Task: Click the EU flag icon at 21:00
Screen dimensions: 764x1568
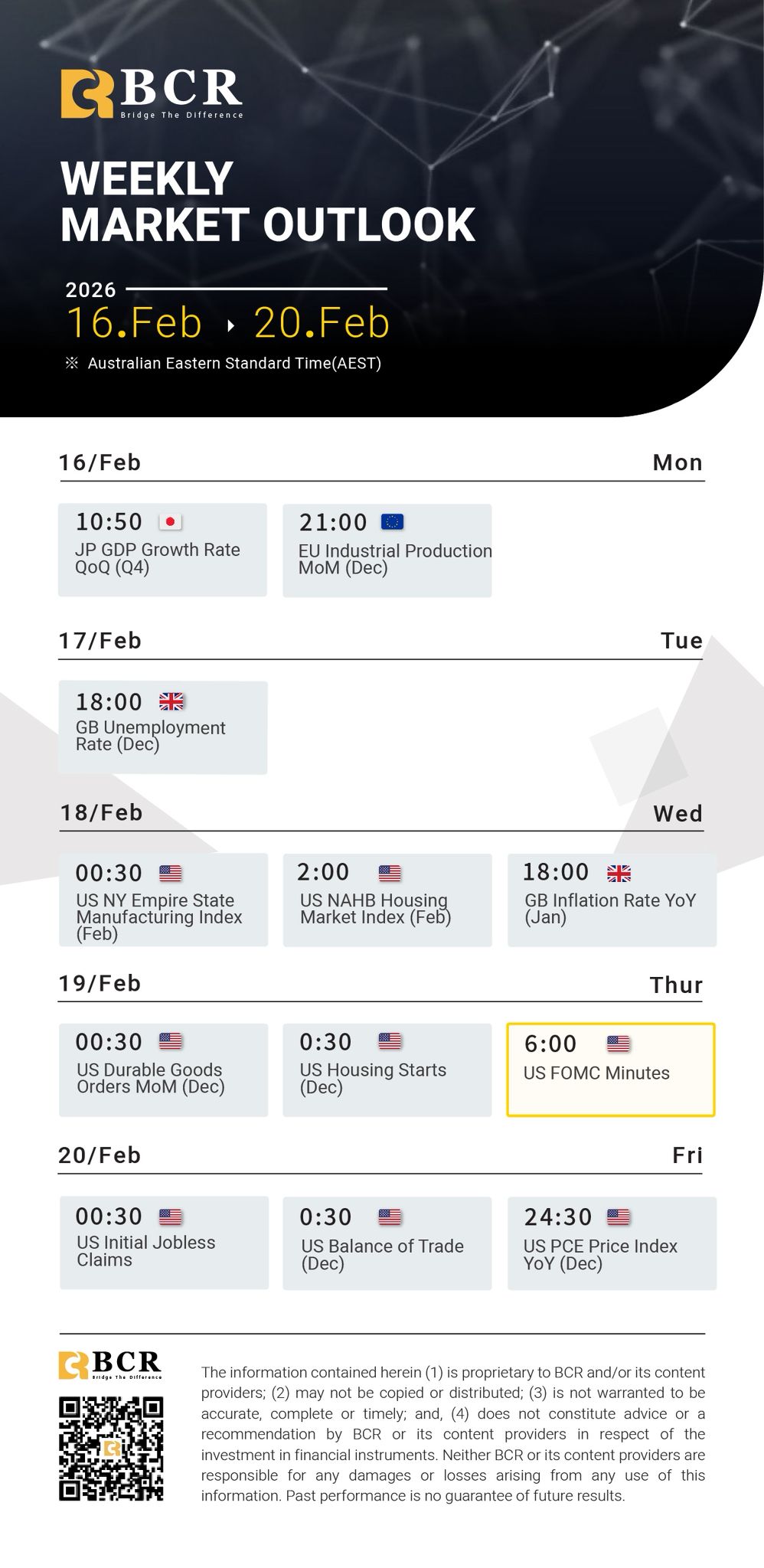Action: tap(392, 522)
